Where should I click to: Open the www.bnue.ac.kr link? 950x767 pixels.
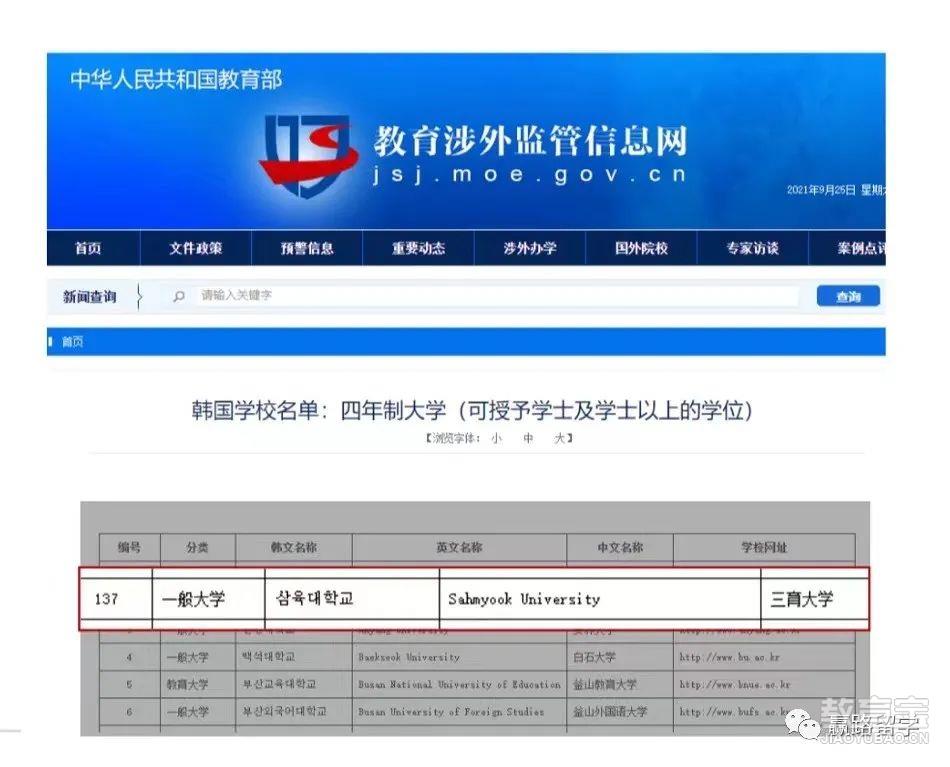point(735,685)
